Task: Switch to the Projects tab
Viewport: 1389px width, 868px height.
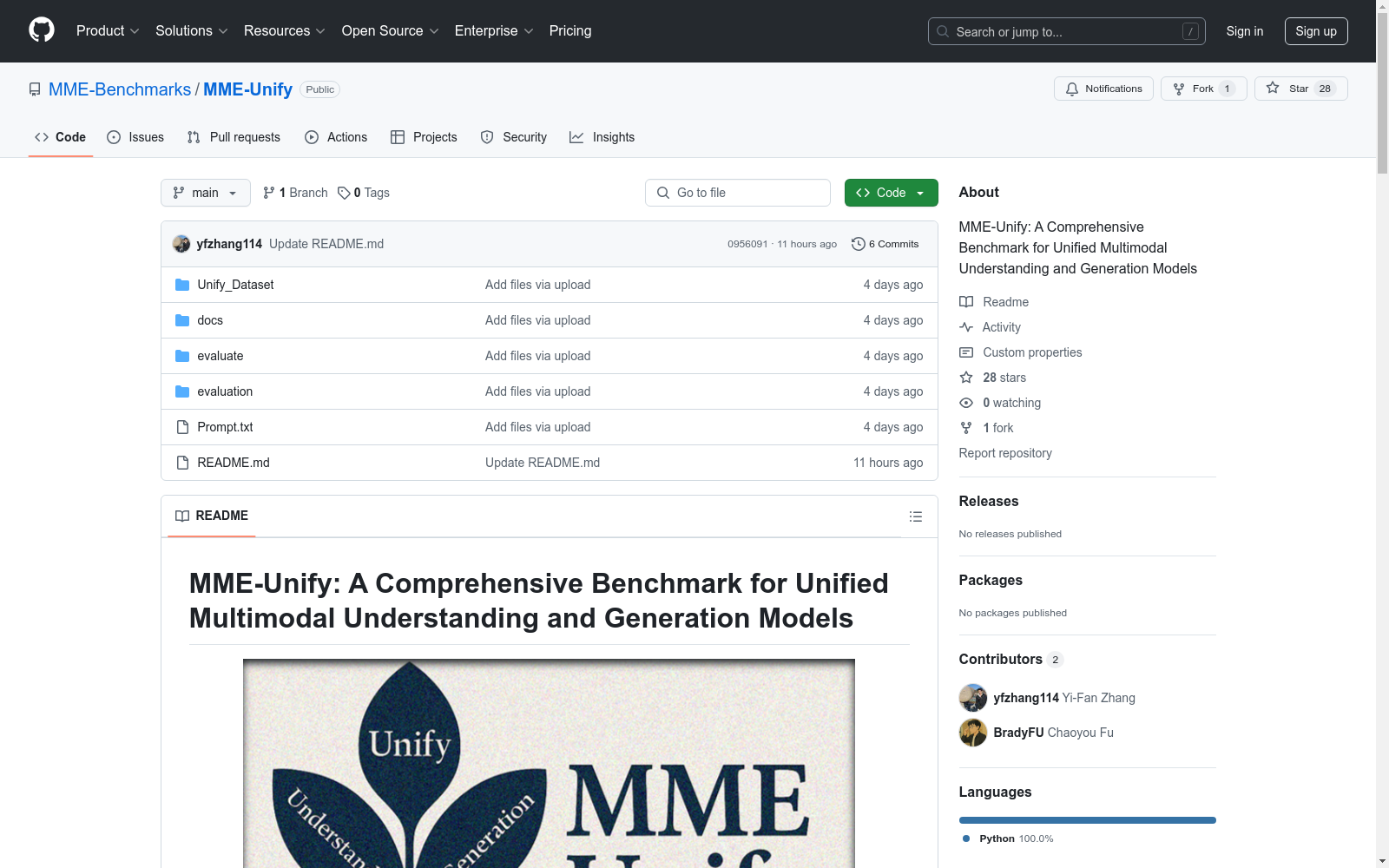Action: tap(424, 137)
